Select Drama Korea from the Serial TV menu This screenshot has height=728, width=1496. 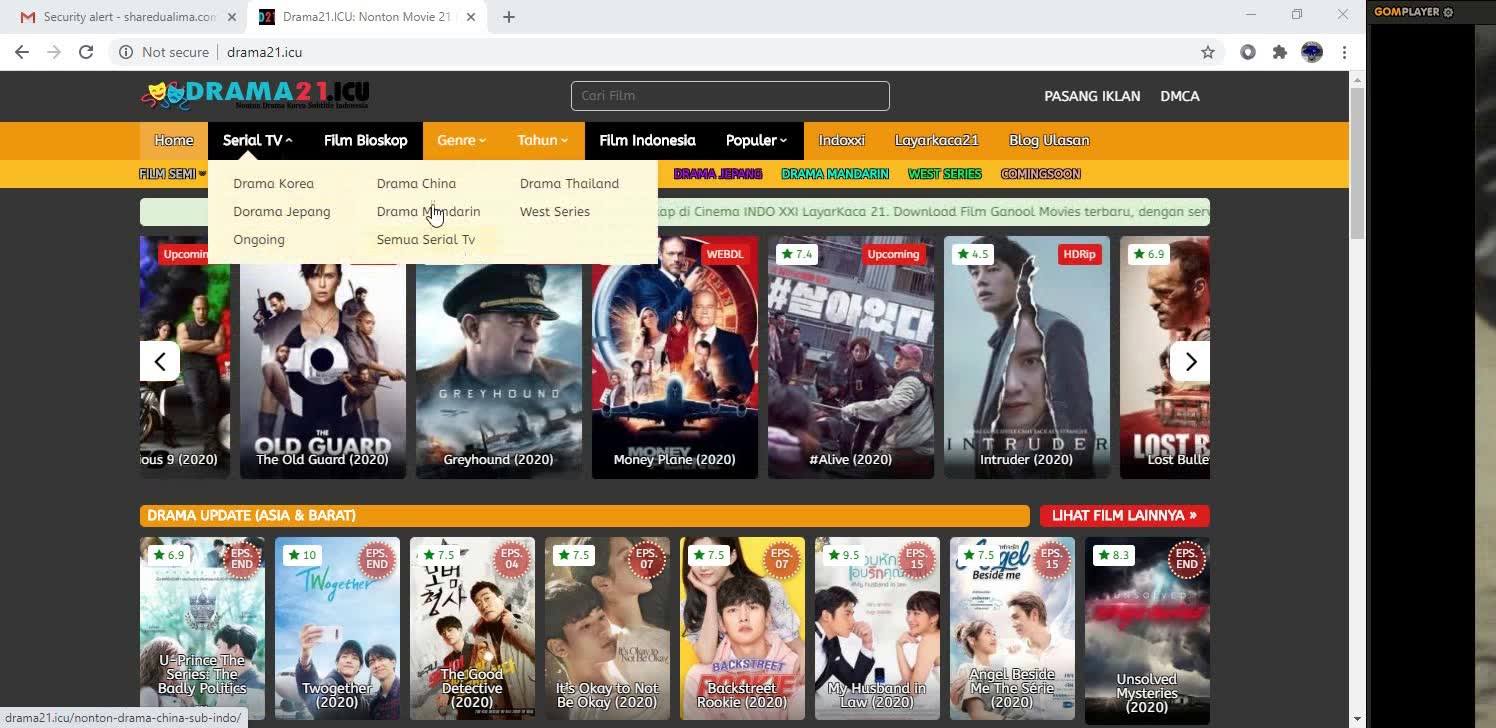coord(273,183)
